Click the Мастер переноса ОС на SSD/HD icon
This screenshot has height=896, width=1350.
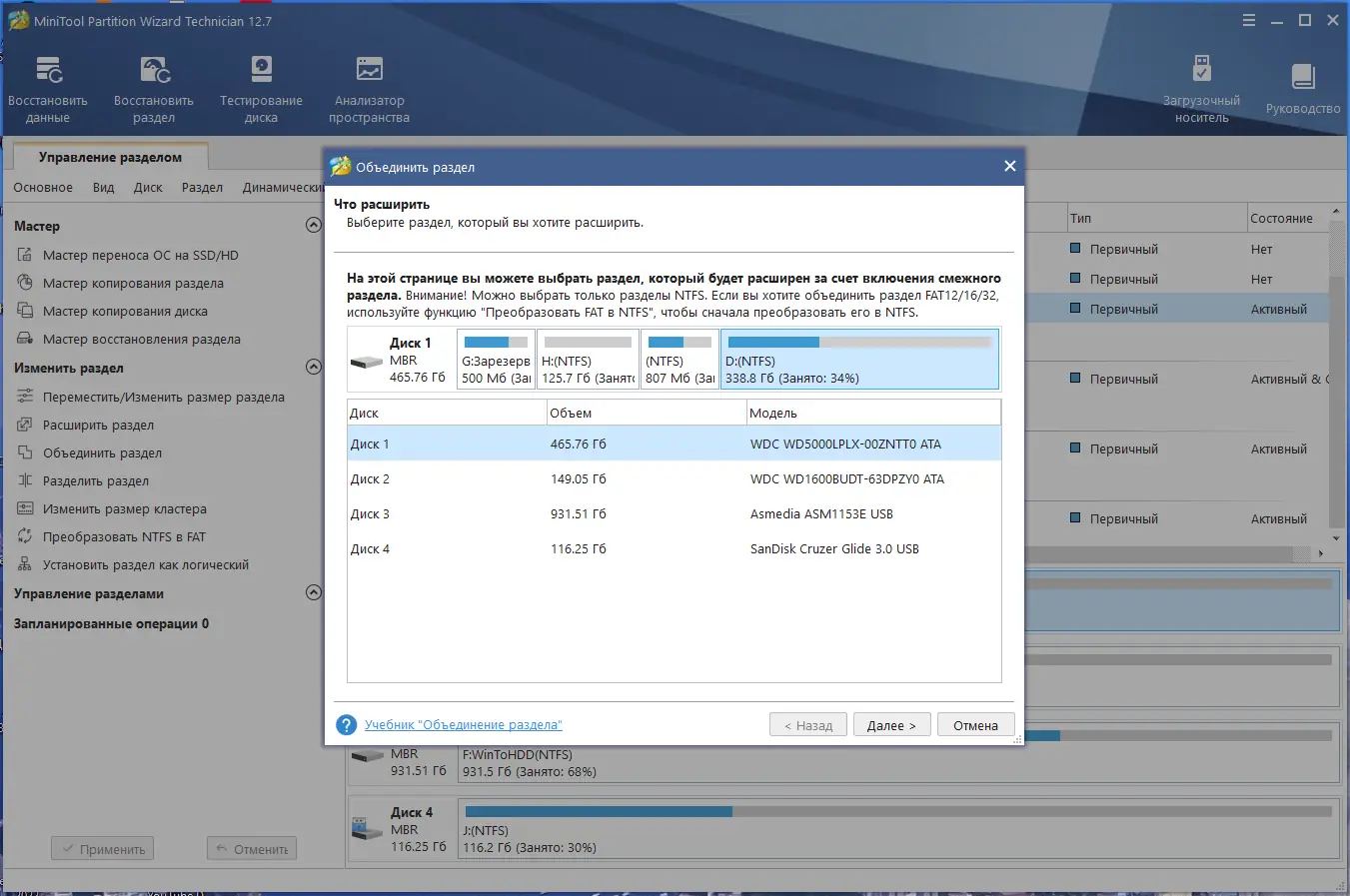[25, 255]
